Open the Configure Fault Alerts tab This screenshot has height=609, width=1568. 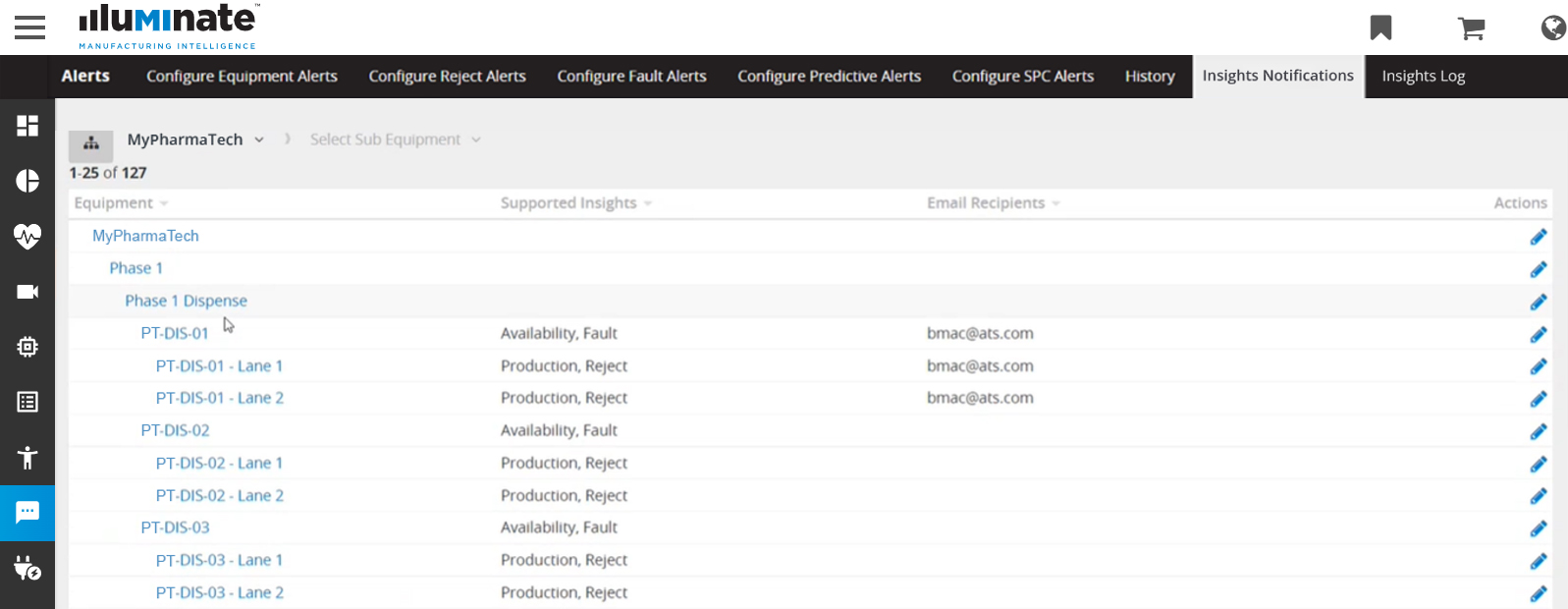point(631,77)
